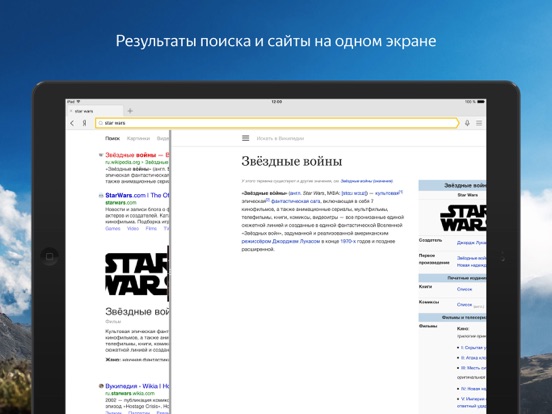
Task: Open the red 'Звёздные войны' Wikipedia result
Action: click(x=137, y=155)
